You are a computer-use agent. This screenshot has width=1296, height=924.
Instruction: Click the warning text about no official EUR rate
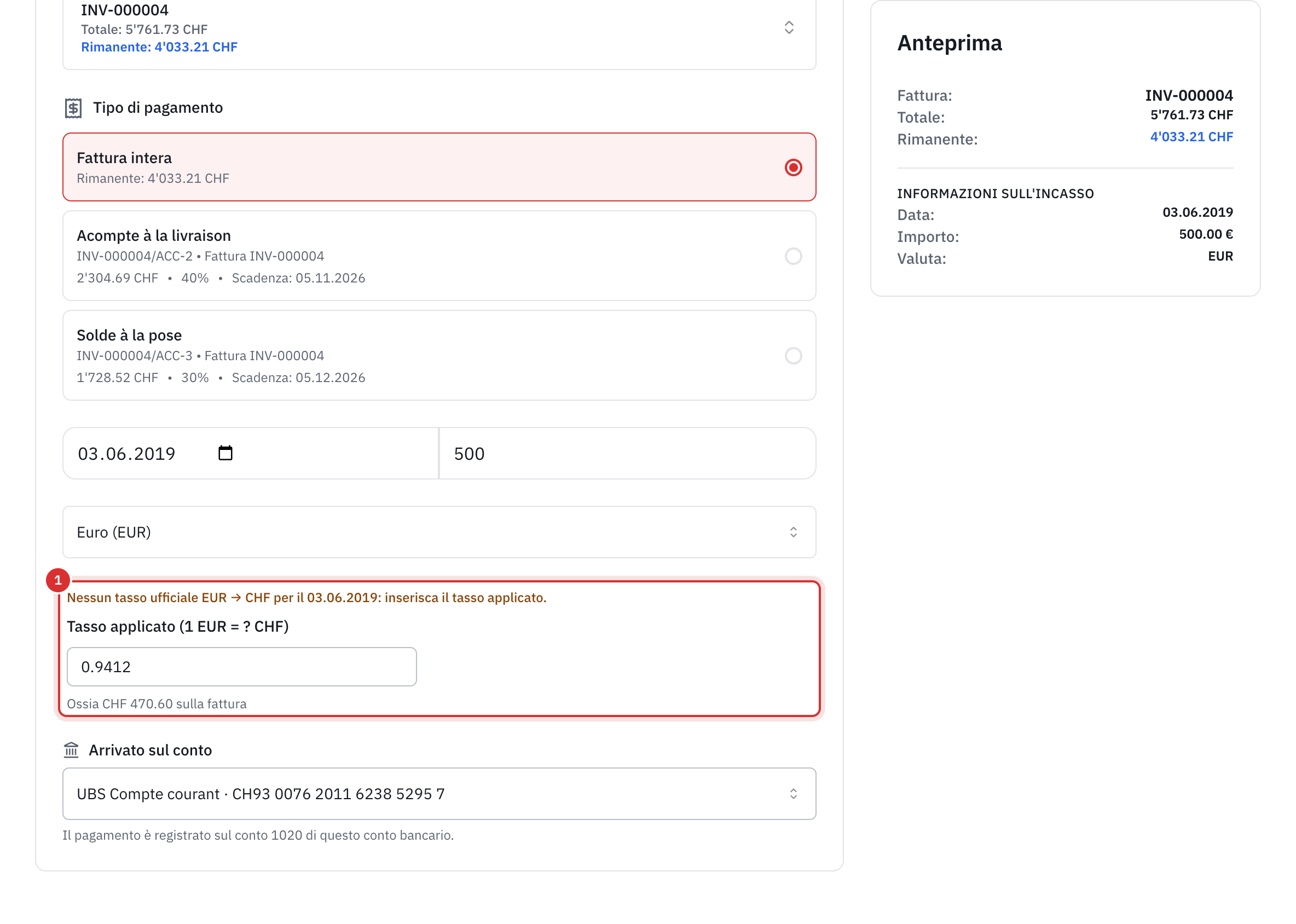point(306,598)
